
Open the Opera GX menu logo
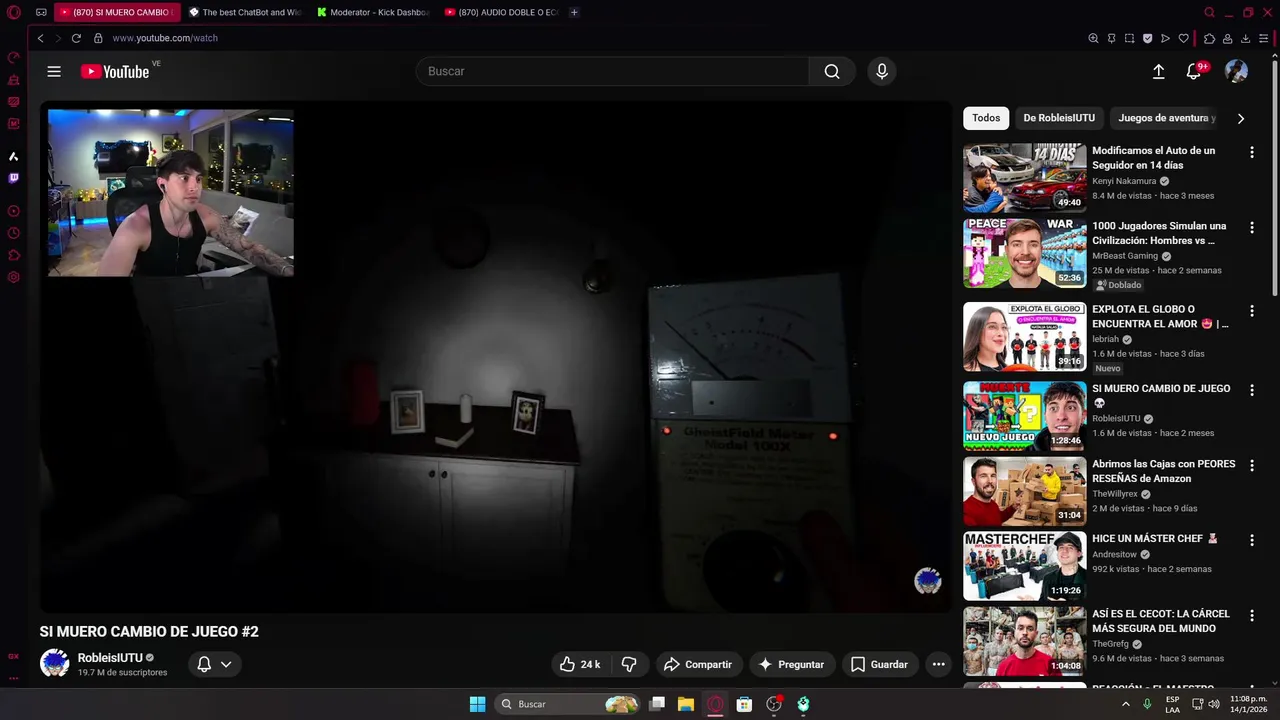14,13
